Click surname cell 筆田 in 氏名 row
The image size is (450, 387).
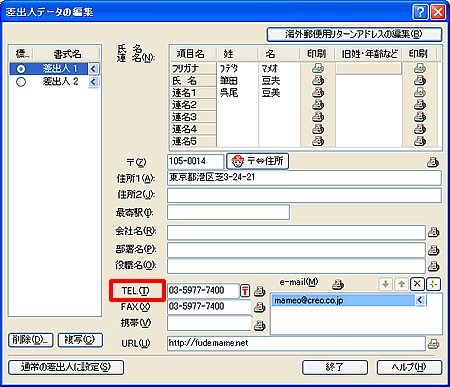(x=237, y=81)
